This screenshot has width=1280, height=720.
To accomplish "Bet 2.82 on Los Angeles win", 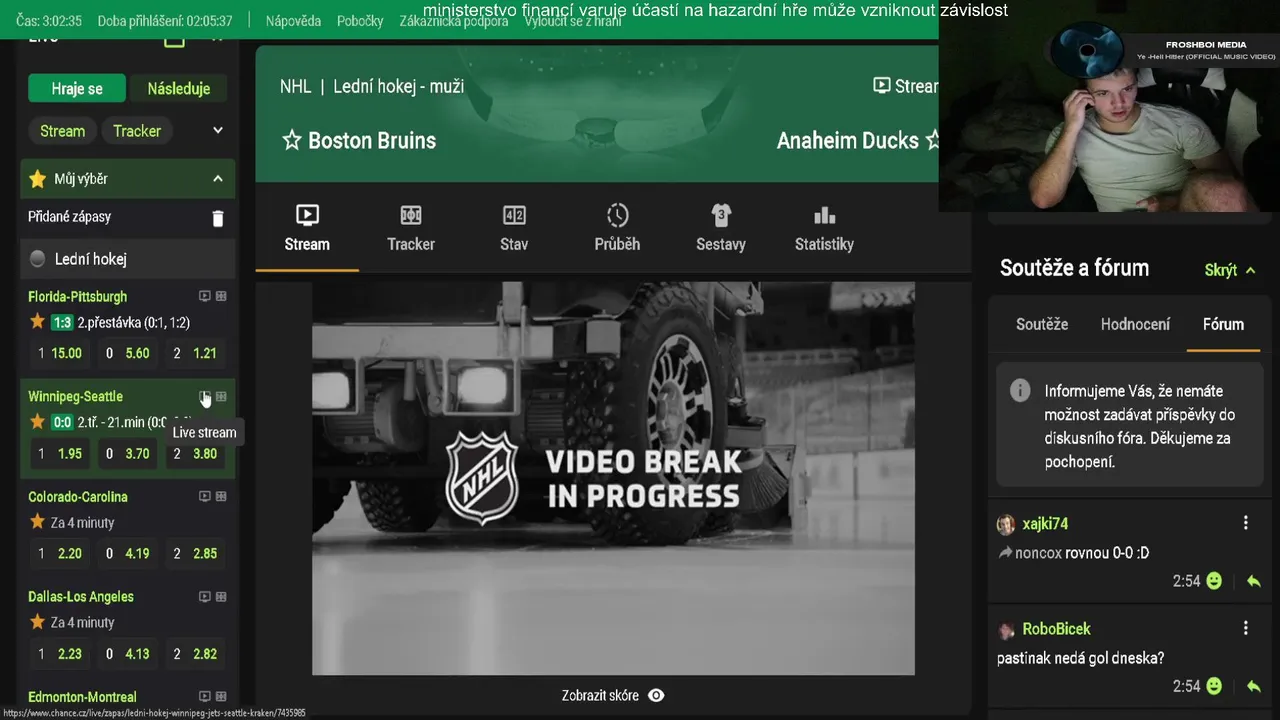I will coord(196,653).
